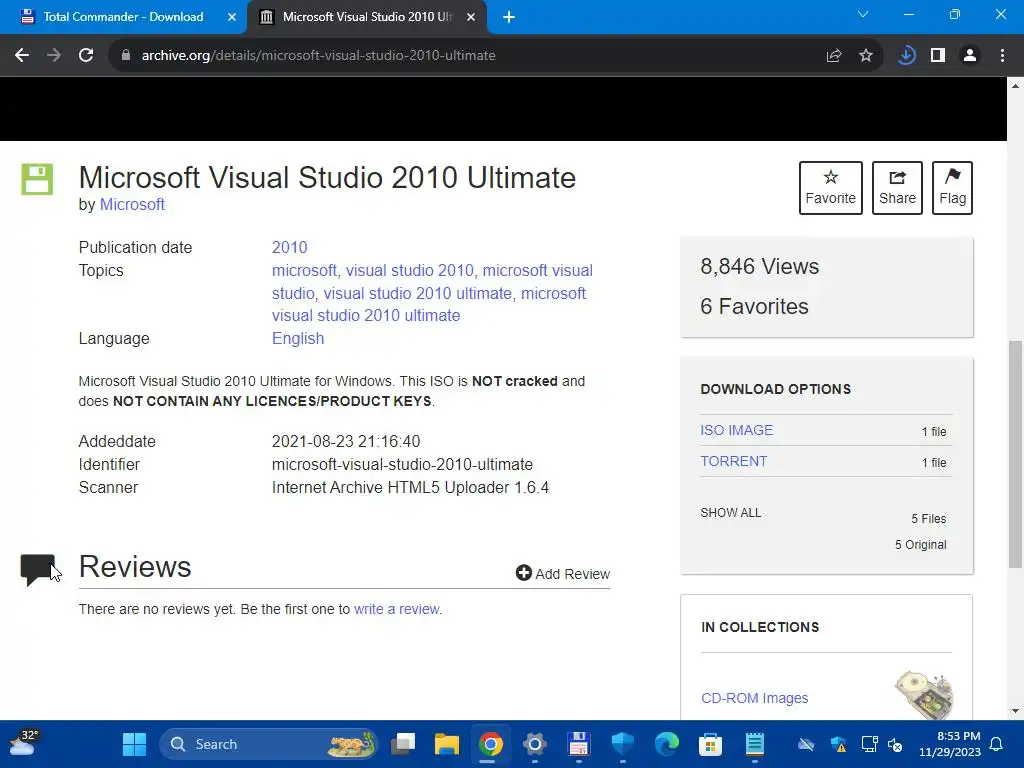Click the '5 Original' text

click(921, 545)
